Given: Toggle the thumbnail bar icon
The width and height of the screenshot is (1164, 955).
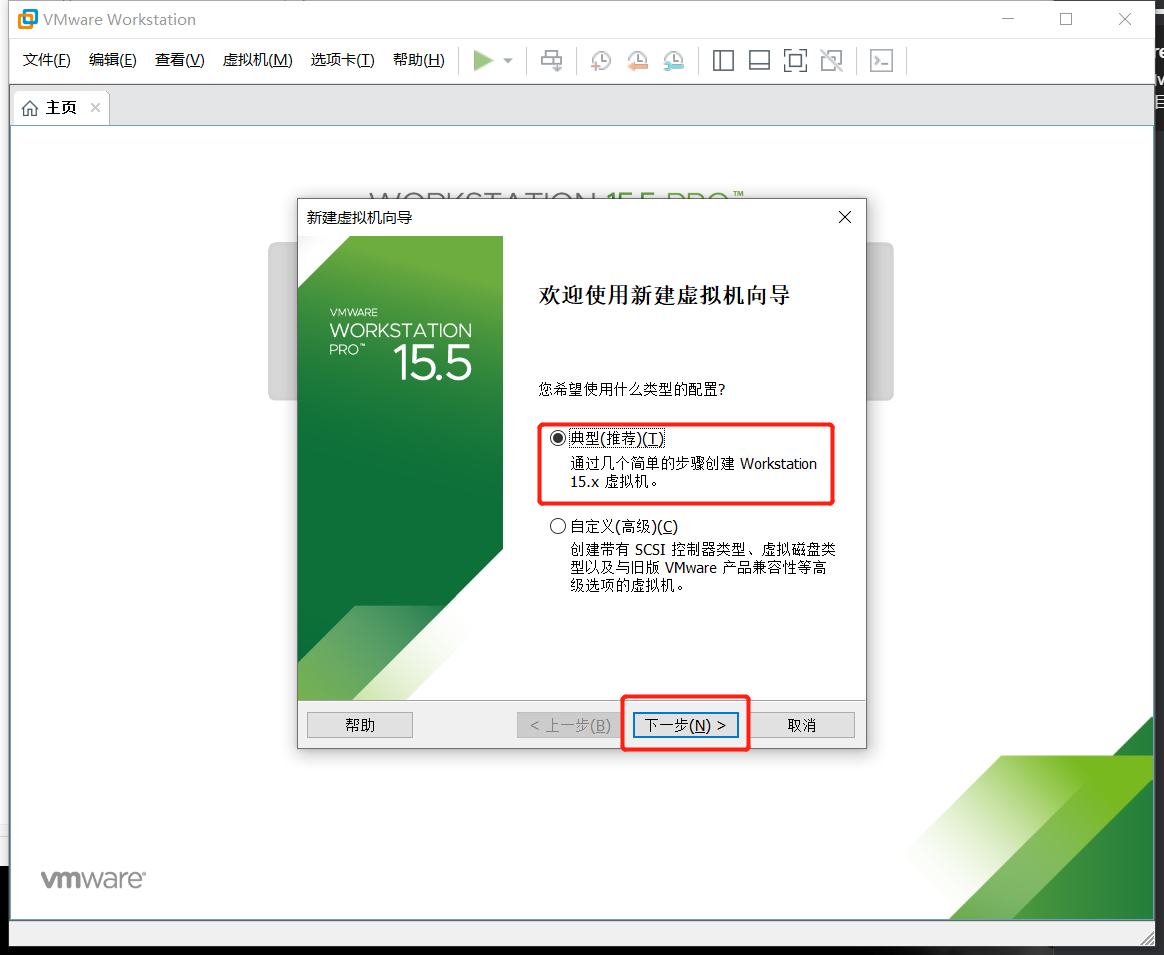Looking at the screenshot, I should [759, 60].
